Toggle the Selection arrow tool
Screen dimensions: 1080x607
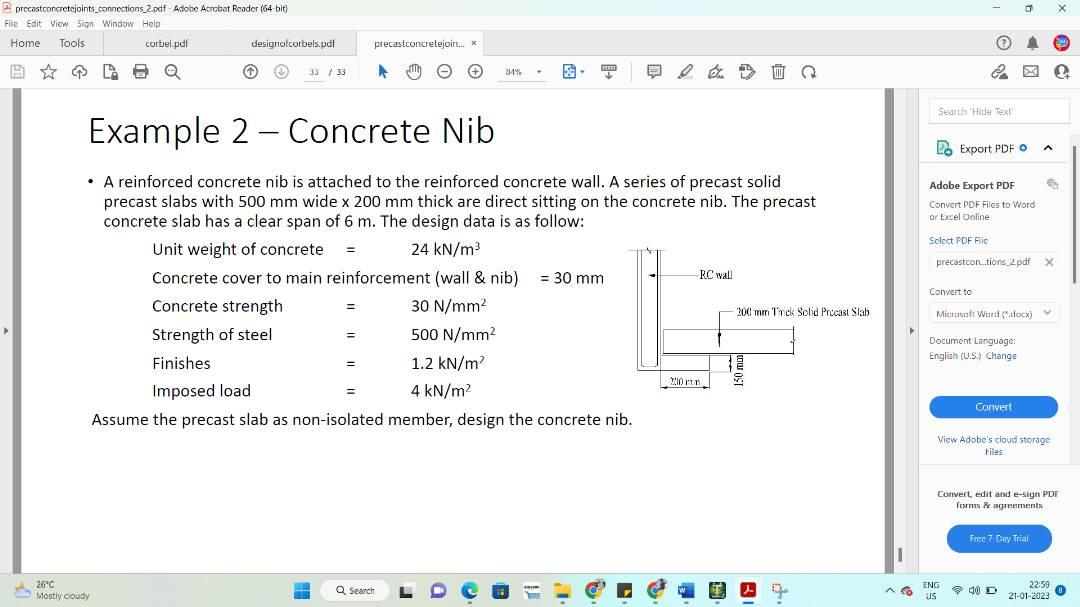(381, 71)
